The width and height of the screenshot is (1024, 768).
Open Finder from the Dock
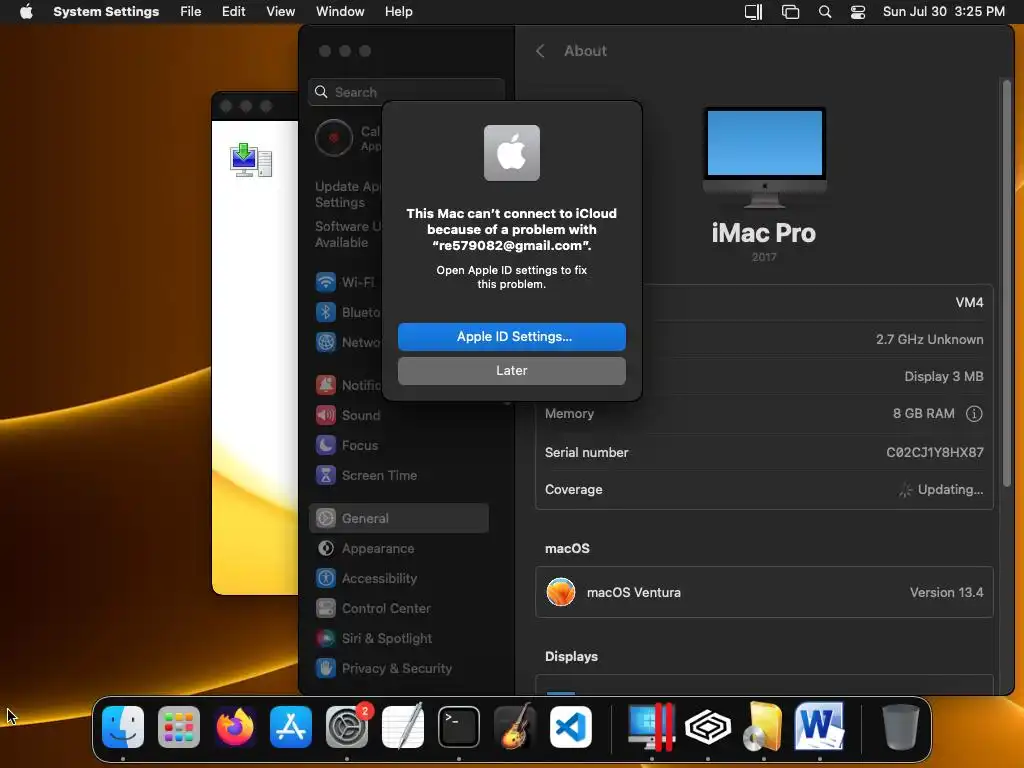pyautogui.click(x=123, y=727)
